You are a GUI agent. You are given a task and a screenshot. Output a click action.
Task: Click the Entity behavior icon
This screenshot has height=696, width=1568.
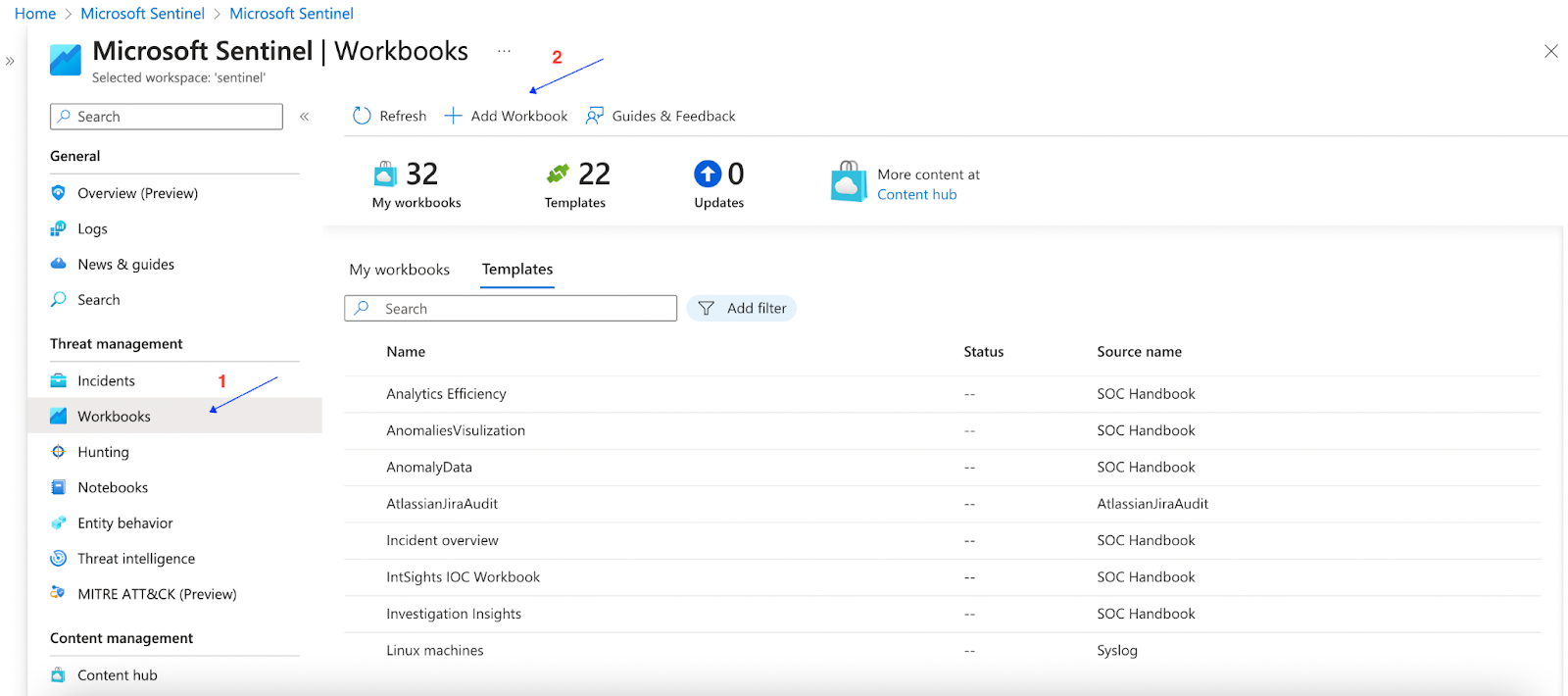pyautogui.click(x=58, y=522)
